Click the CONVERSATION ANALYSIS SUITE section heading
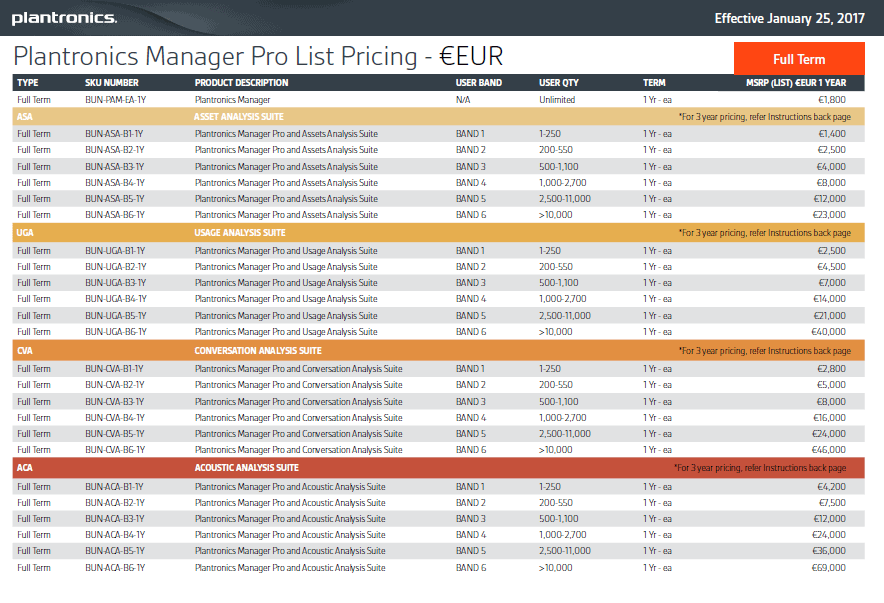This screenshot has height=603, width=884. click(x=258, y=351)
